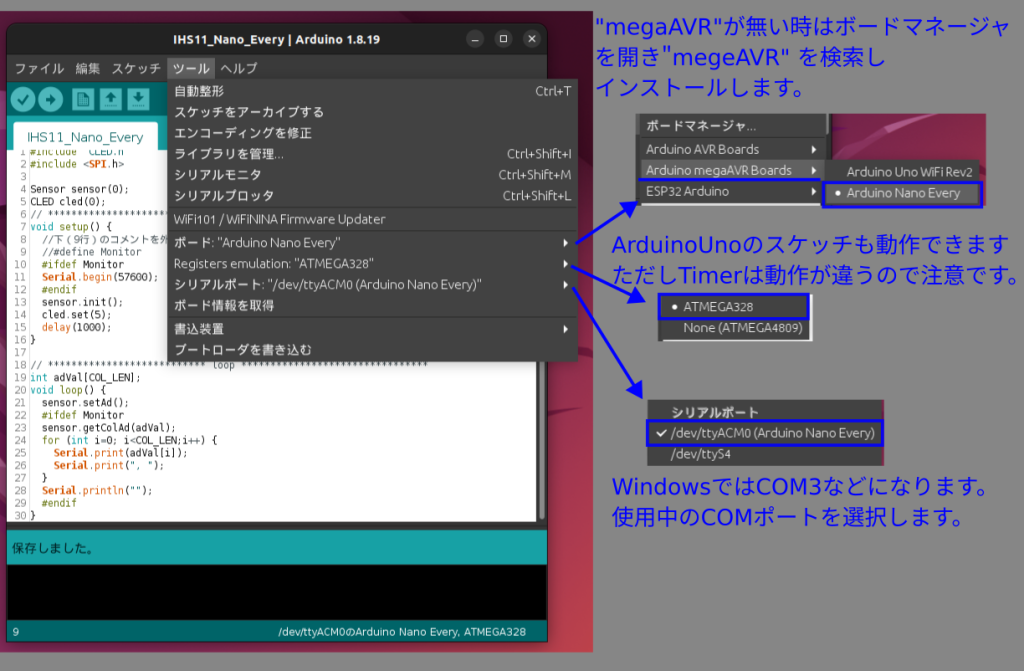Open ボードマネージャ... in the board submenu
1024x671 pixels.
732,126
